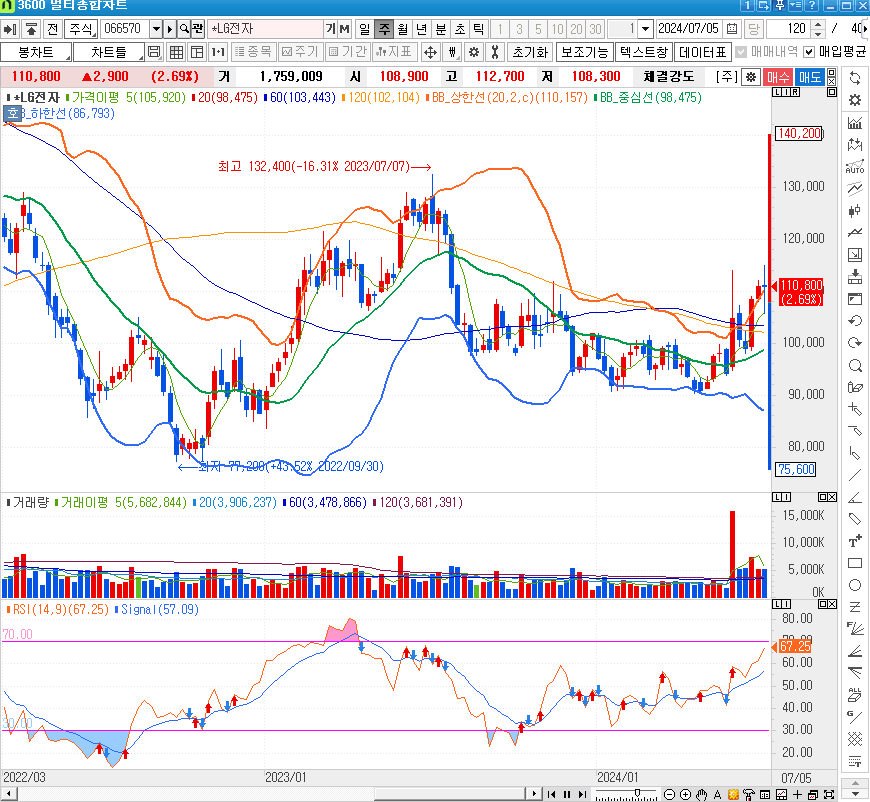The height and width of the screenshot is (802, 870).
Task: Expand the 차트틀 template dropdown
Action: point(109,52)
